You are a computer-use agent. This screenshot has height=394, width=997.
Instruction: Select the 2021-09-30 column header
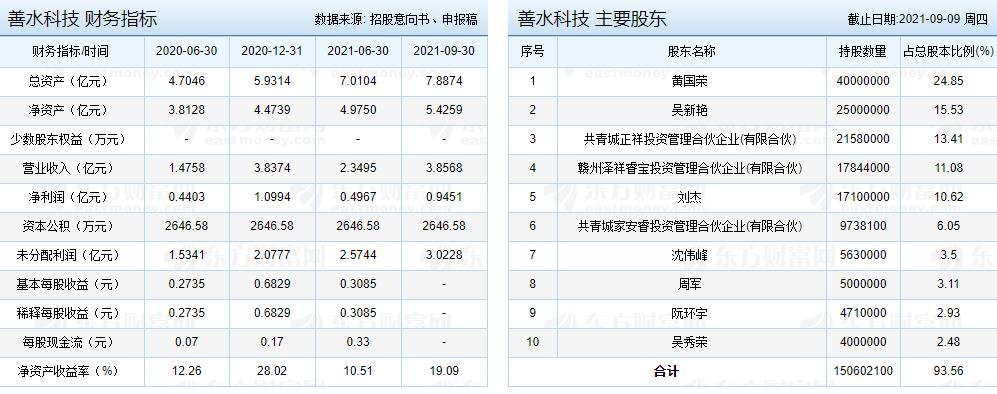pos(444,51)
